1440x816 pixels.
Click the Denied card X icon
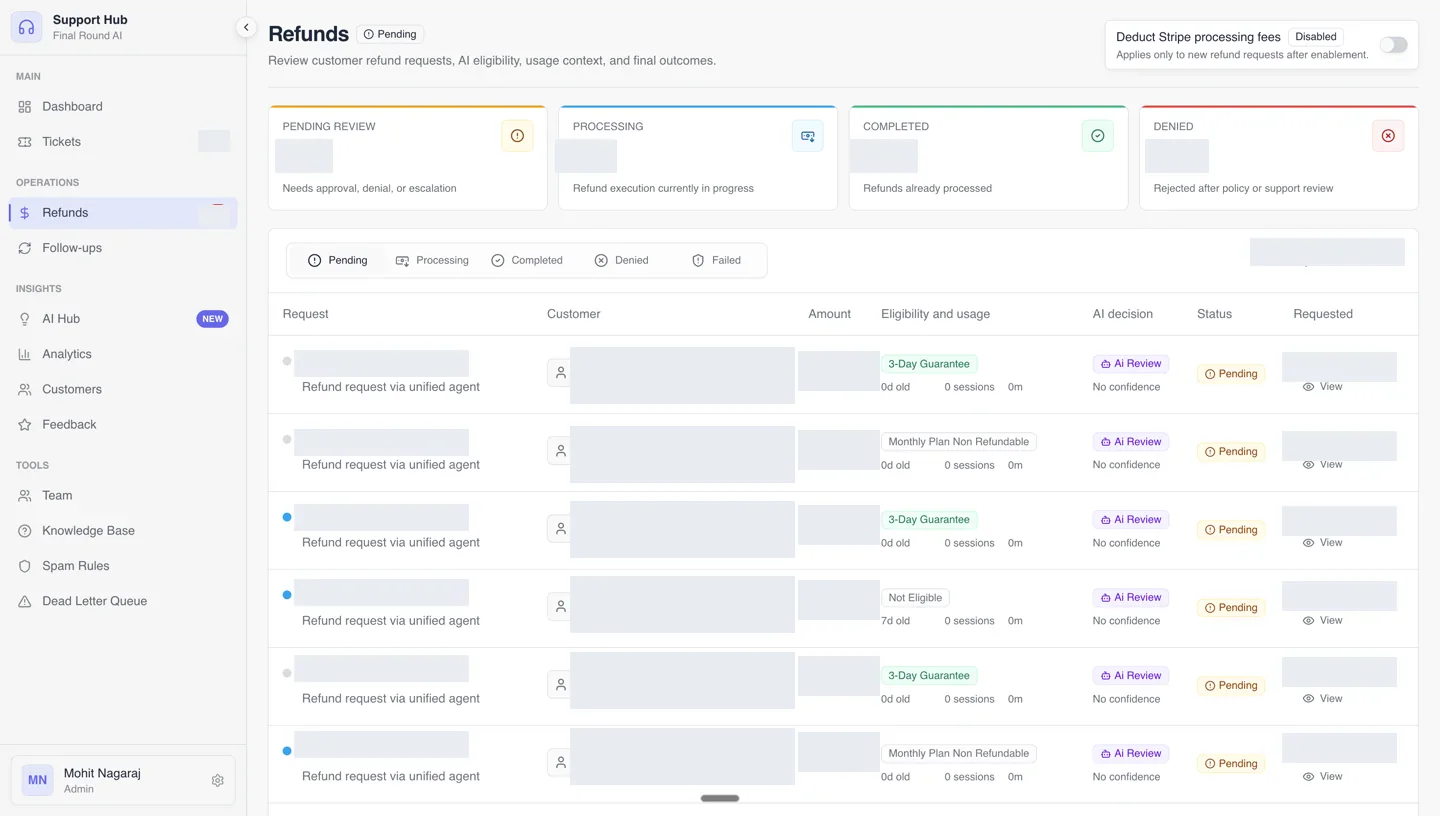click(1388, 136)
